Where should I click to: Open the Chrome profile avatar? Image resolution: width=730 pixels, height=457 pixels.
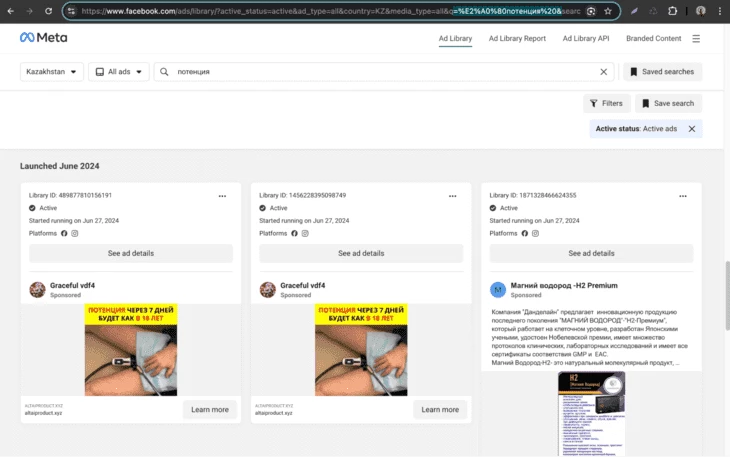700,11
